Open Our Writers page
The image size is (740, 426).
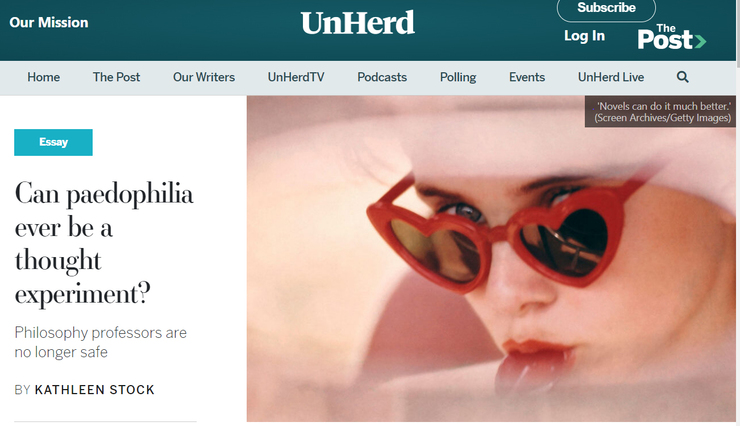pos(204,77)
